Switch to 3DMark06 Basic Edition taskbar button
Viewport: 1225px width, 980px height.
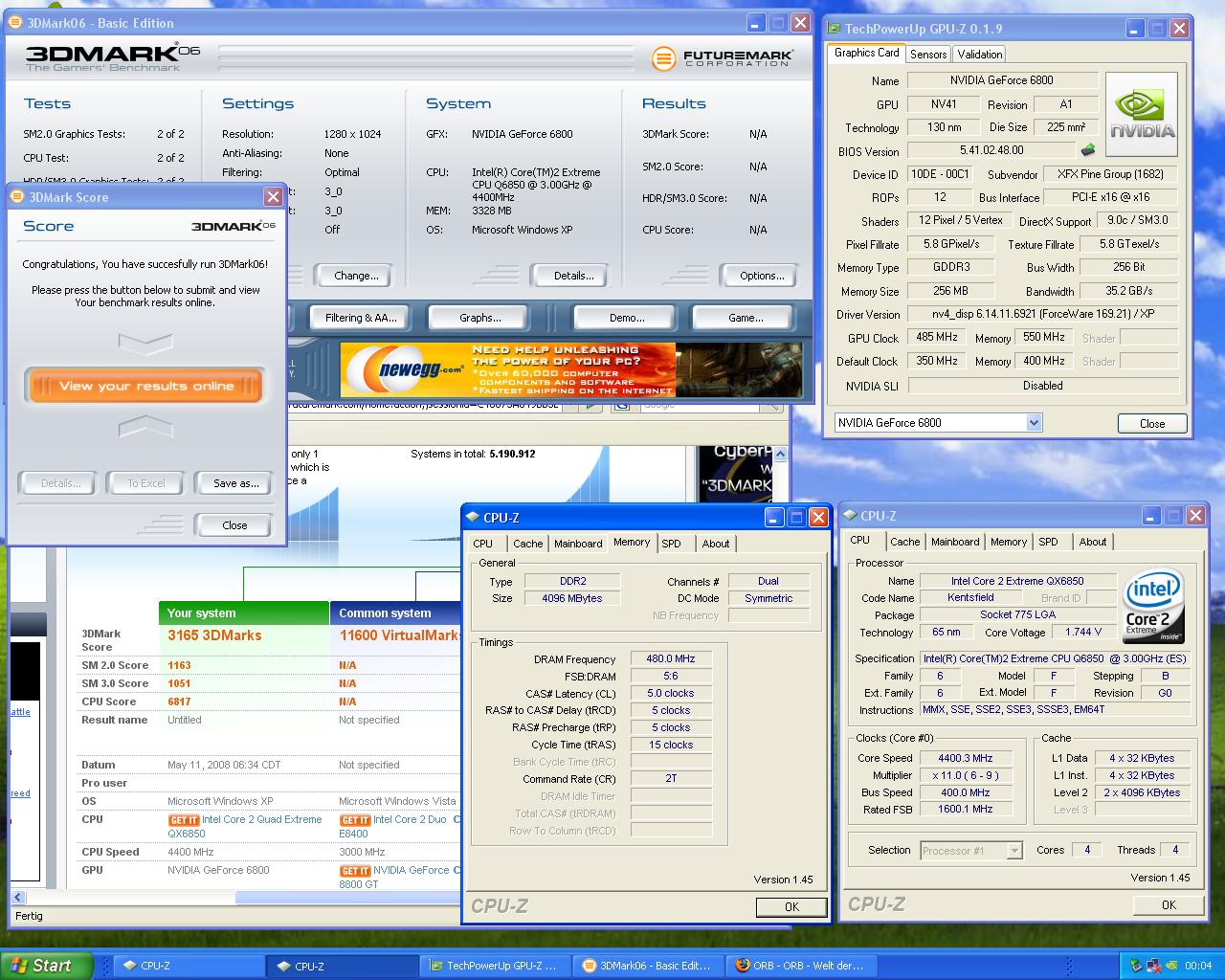pyautogui.click(x=648, y=966)
